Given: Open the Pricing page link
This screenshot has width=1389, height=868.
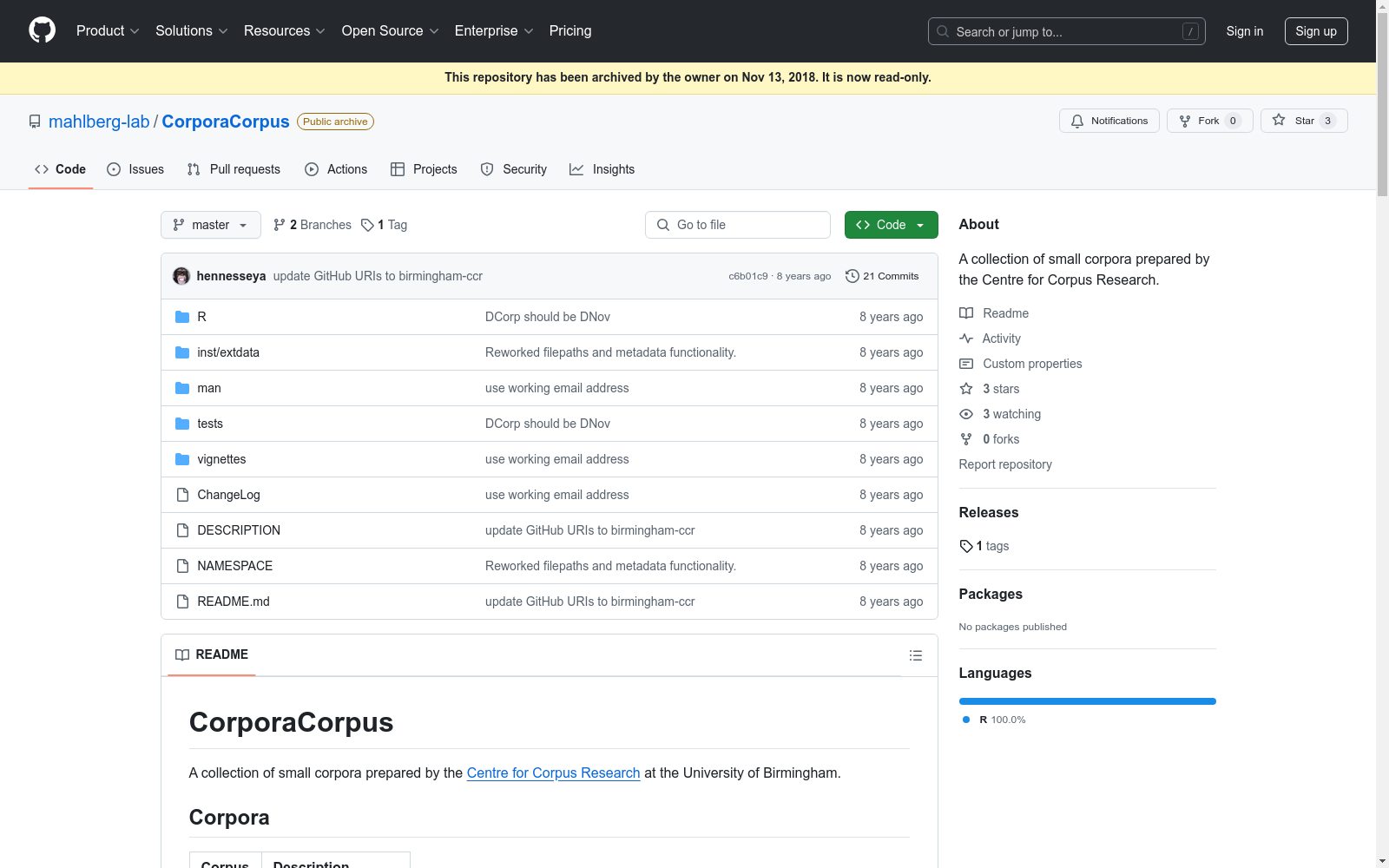Looking at the screenshot, I should [570, 30].
